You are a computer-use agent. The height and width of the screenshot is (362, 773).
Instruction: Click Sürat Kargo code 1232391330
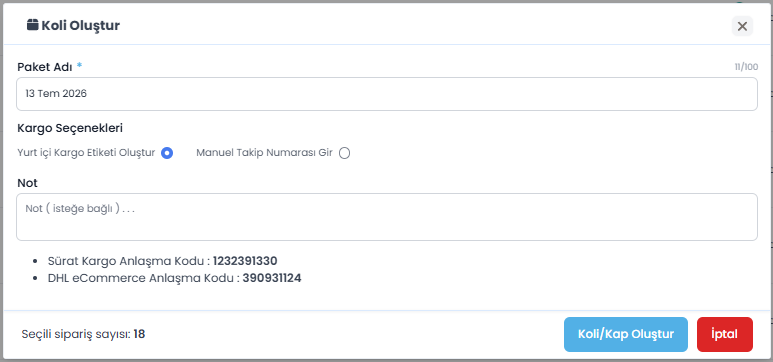[245, 261]
